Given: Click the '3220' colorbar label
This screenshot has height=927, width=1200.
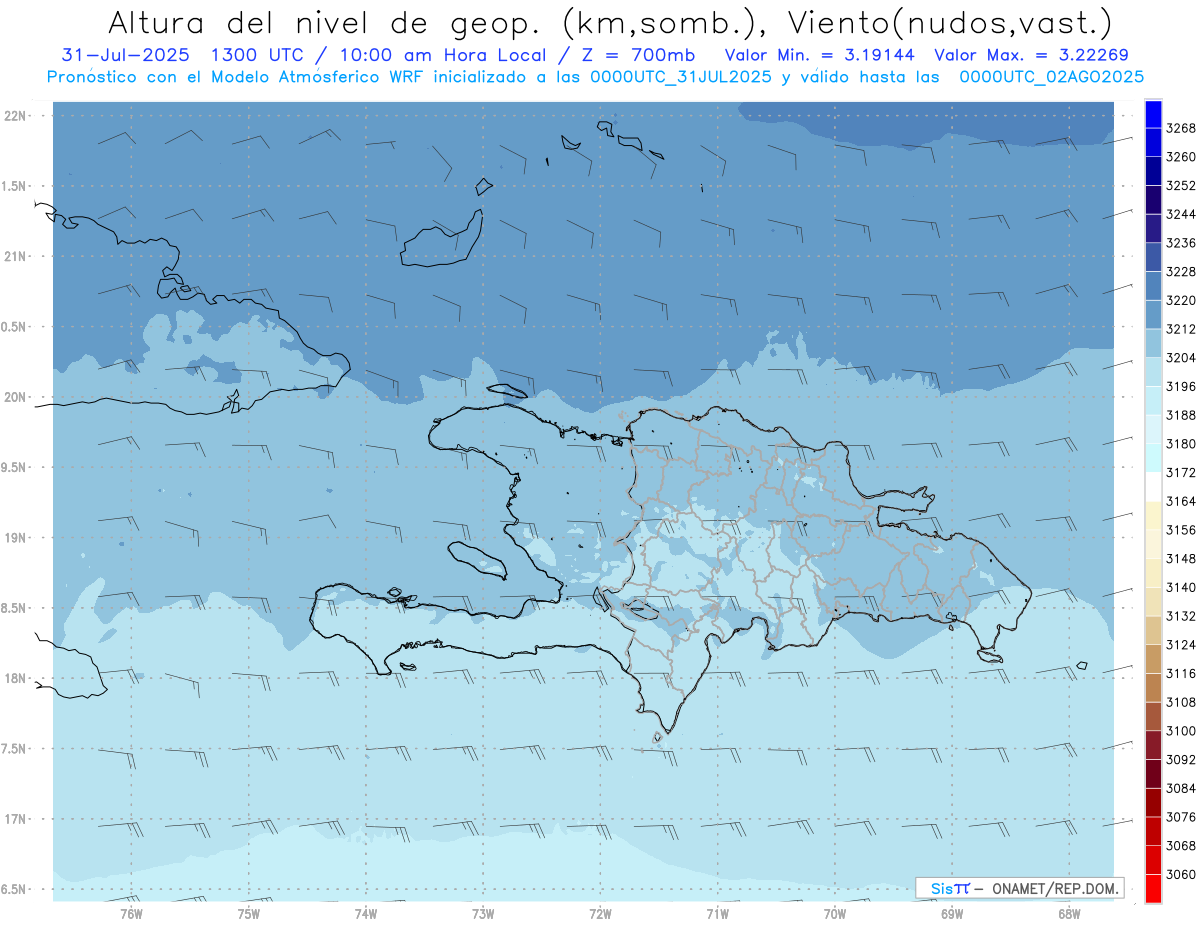Looking at the screenshot, I should (1181, 300).
